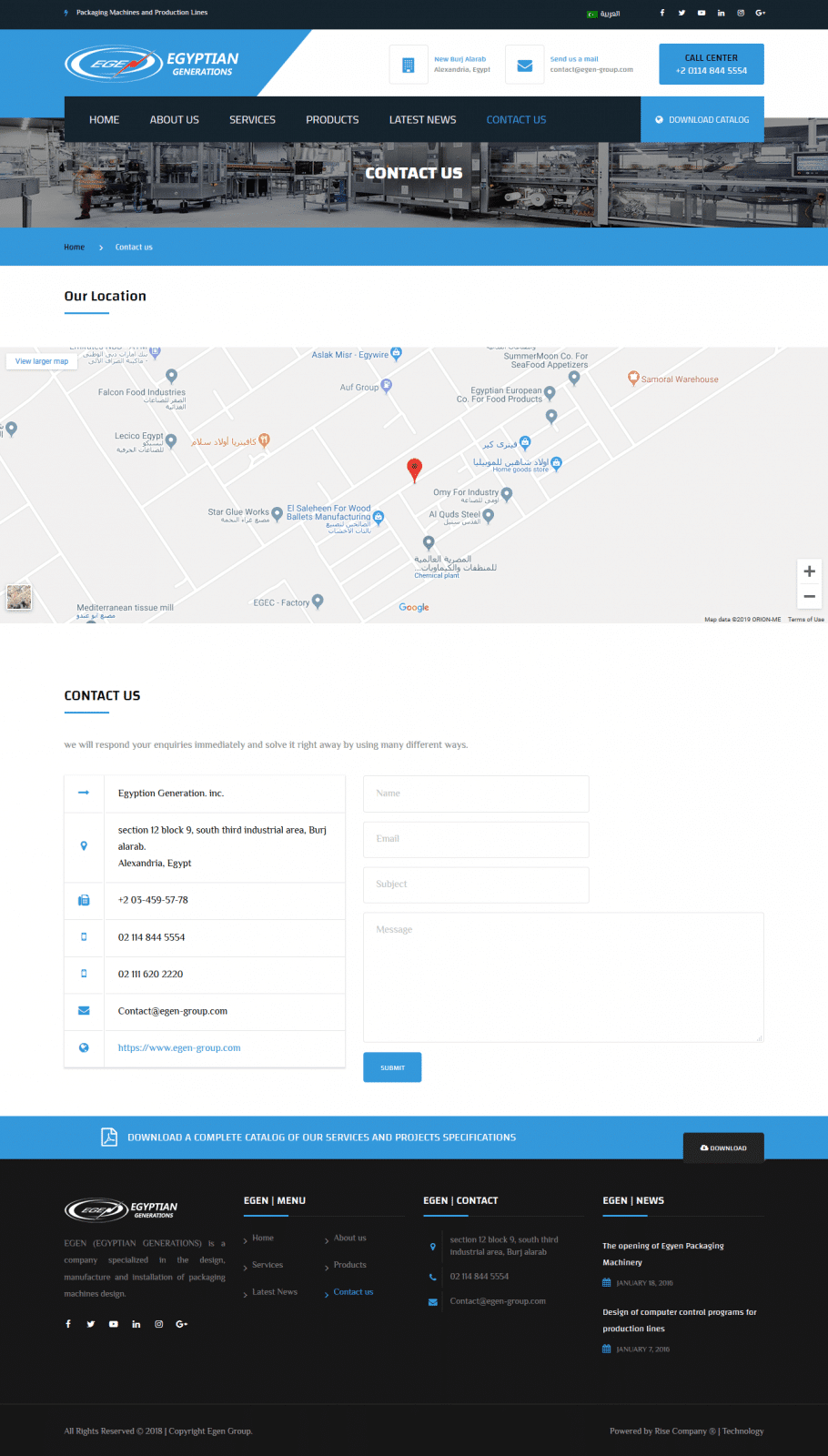Open LinkedIn icon in the footer
The image size is (828, 1456).
coord(136,1324)
